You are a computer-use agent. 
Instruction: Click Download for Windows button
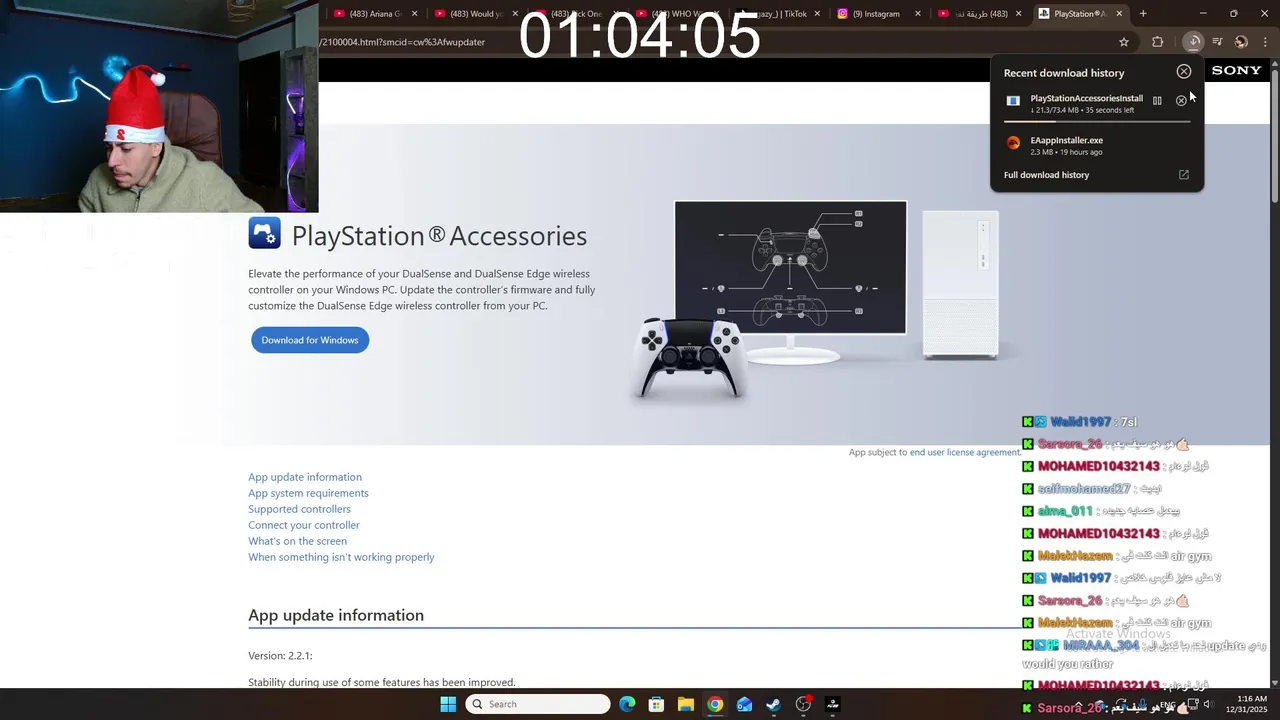[x=310, y=340]
